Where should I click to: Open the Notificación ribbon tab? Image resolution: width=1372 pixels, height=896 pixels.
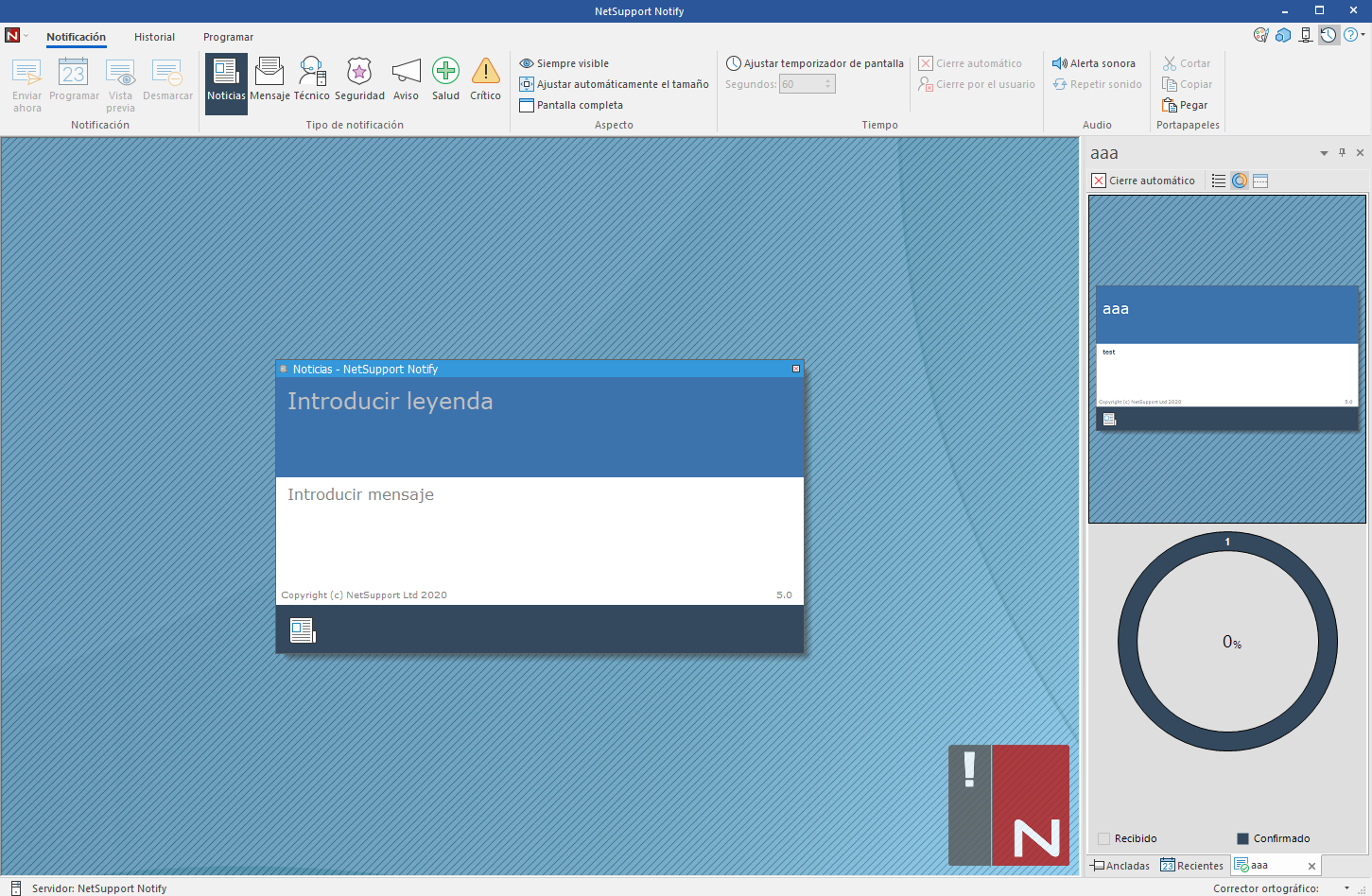(x=77, y=37)
